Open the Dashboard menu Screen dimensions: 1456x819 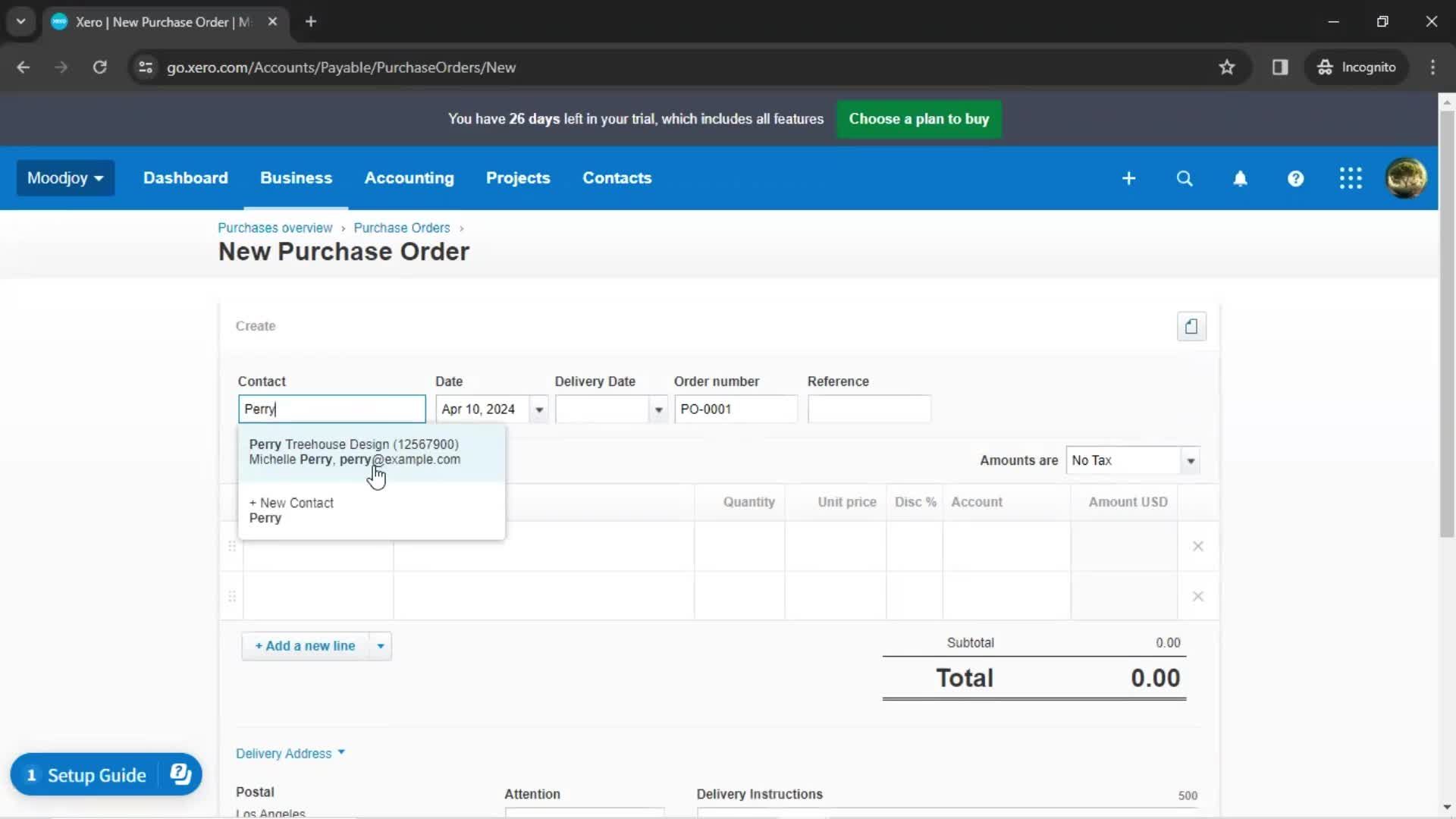(185, 178)
